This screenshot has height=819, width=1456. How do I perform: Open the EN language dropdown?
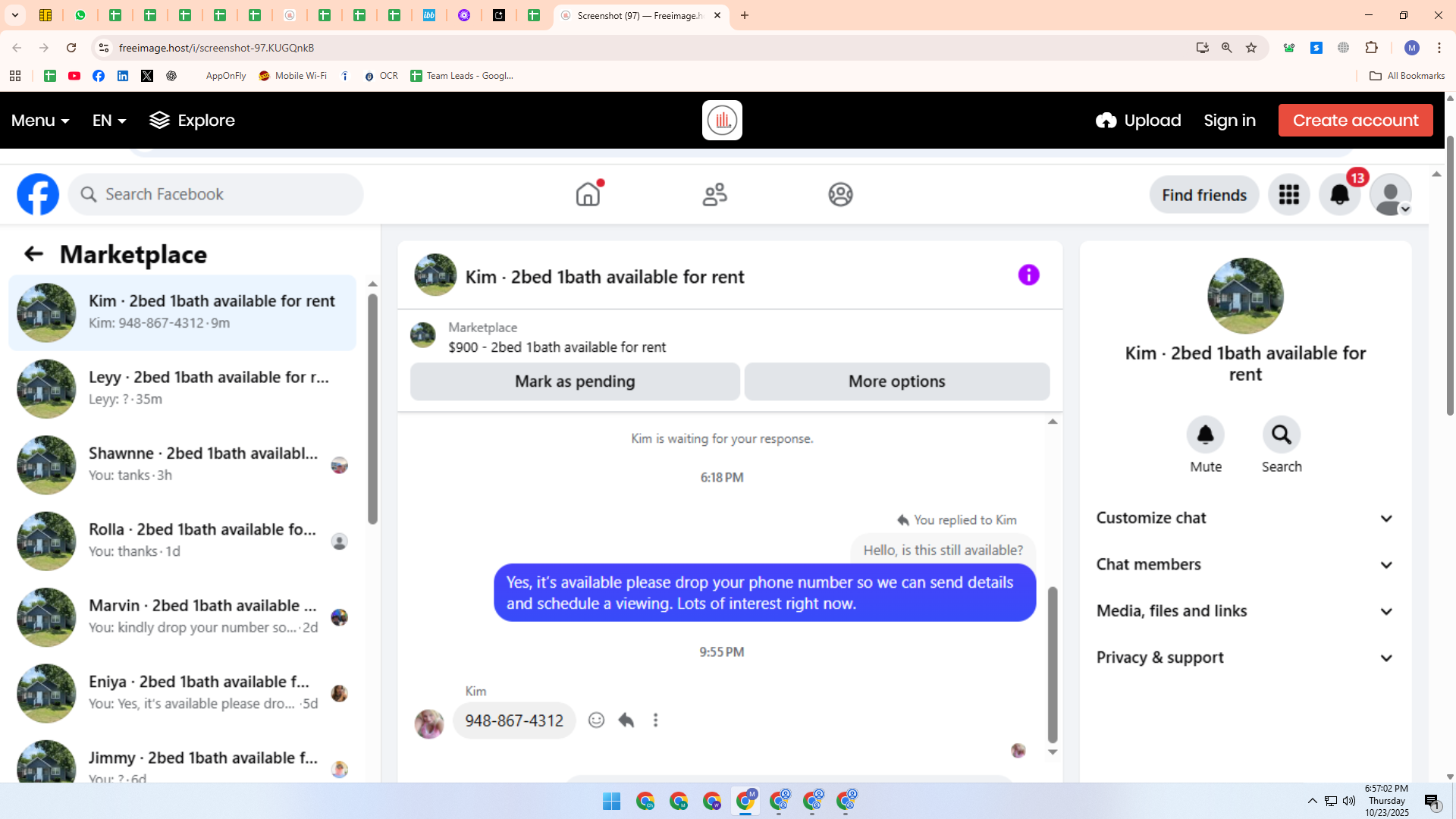pyautogui.click(x=109, y=121)
